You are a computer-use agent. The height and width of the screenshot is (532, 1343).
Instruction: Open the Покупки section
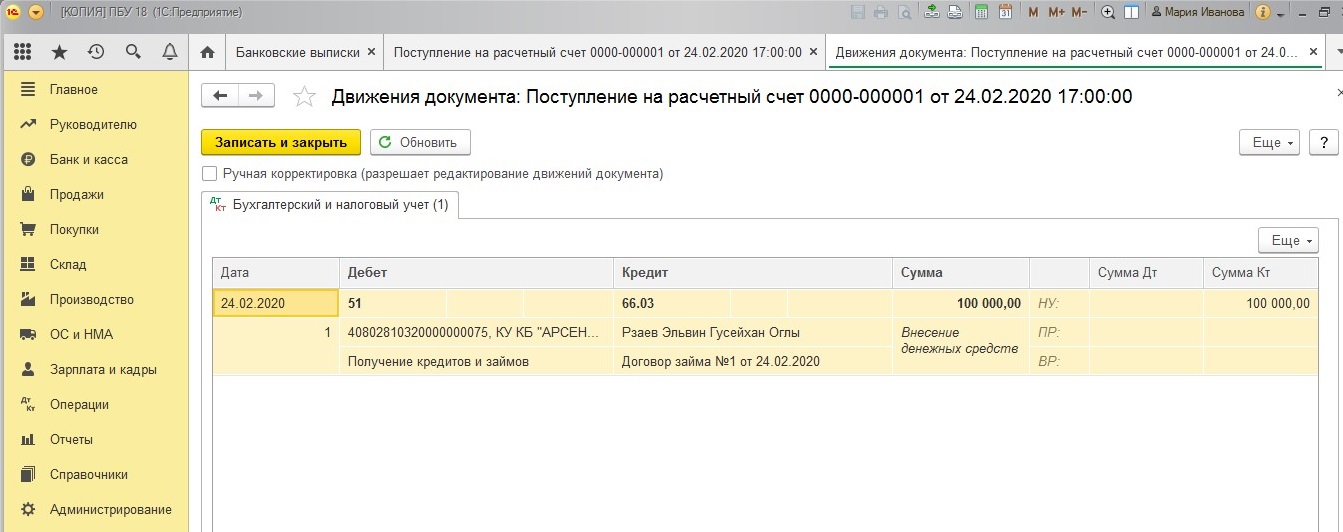pos(94,229)
